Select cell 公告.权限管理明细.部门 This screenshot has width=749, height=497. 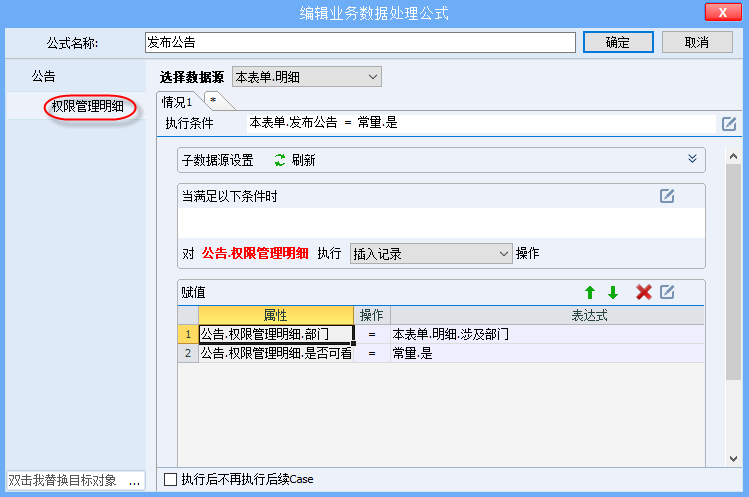point(276,334)
